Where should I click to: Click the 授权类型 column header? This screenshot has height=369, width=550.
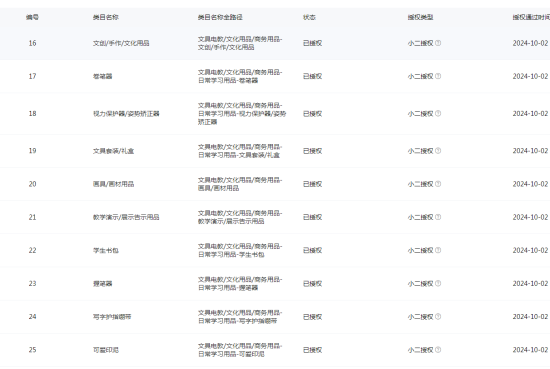click(420, 17)
